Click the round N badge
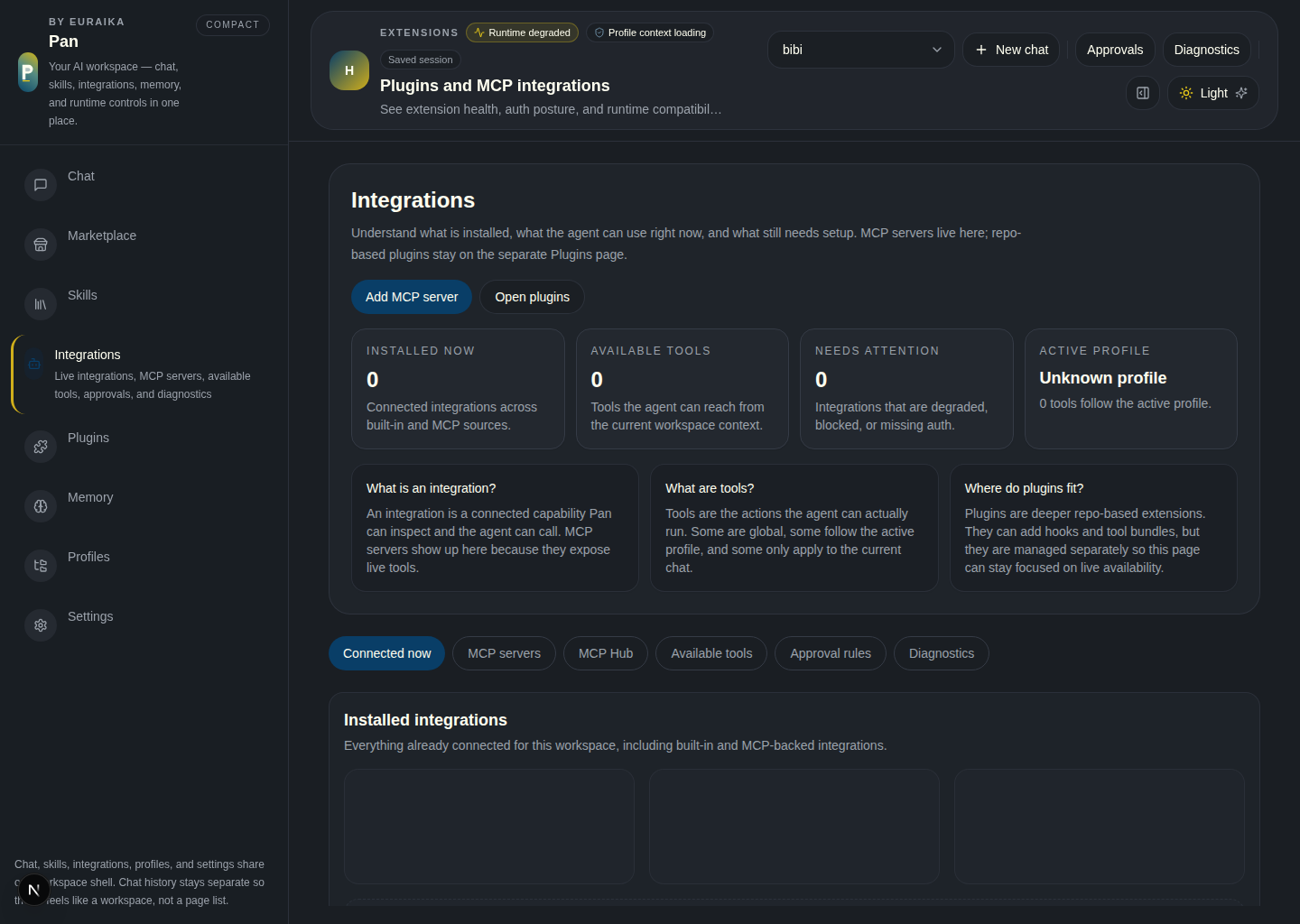 (x=33, y=890)
